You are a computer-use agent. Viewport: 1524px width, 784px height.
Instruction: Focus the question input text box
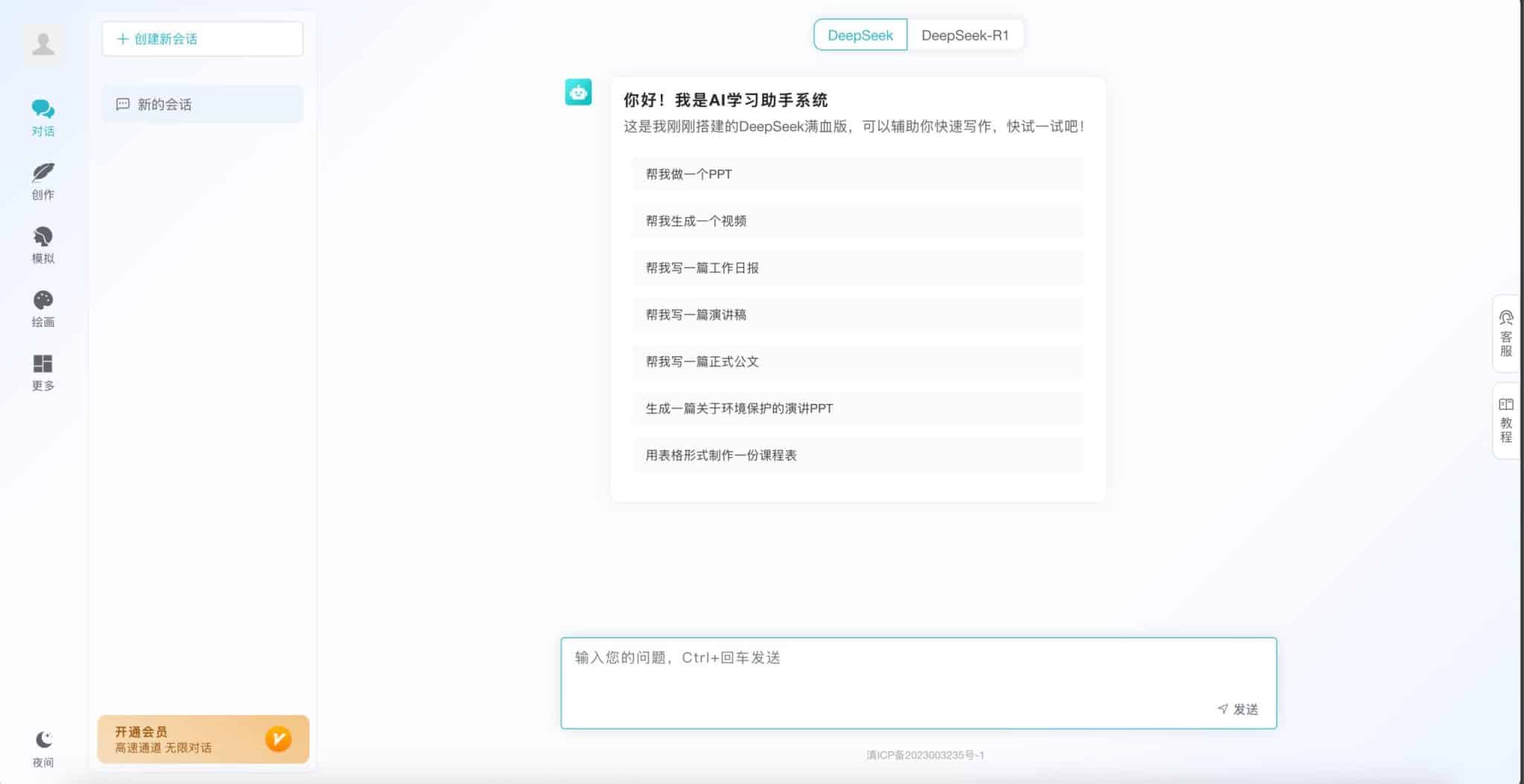[x=918, y=683]
